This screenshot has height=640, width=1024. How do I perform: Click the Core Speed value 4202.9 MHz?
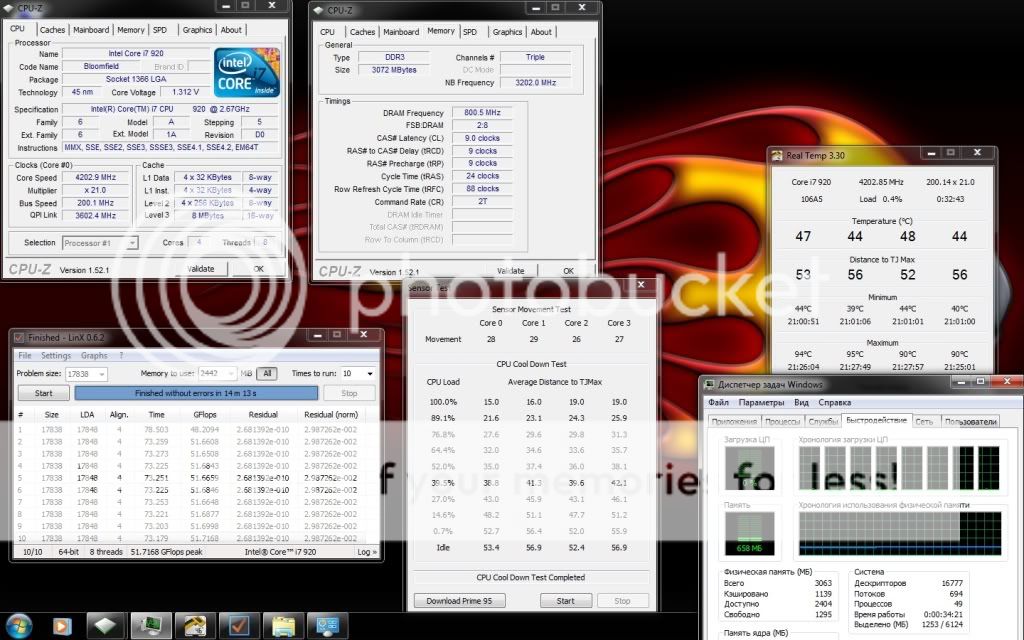pyautogui.click(x=95, y=178)
